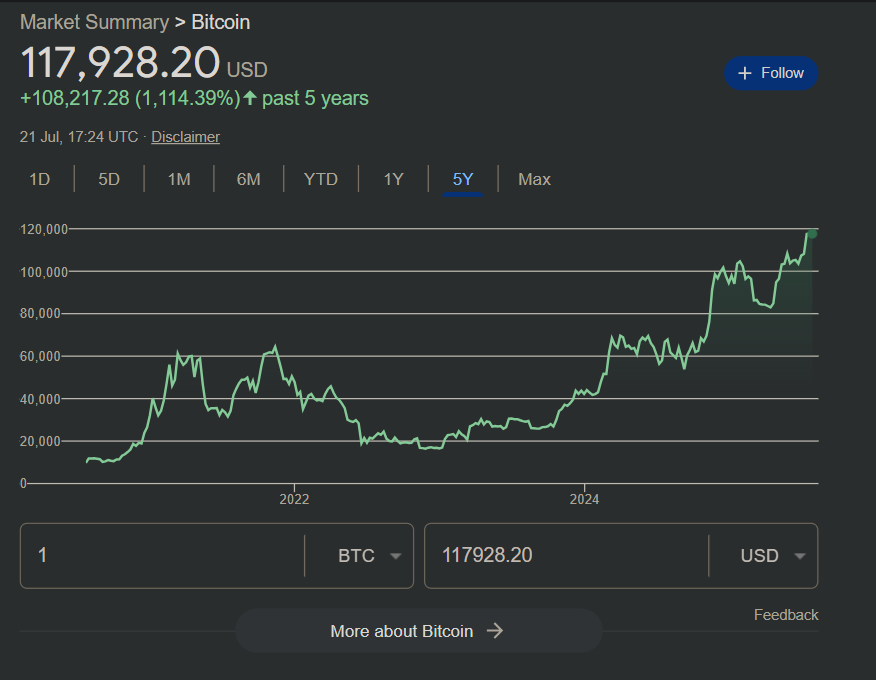Open the BTC currency dropdown
876x680 pixels.
369,556
